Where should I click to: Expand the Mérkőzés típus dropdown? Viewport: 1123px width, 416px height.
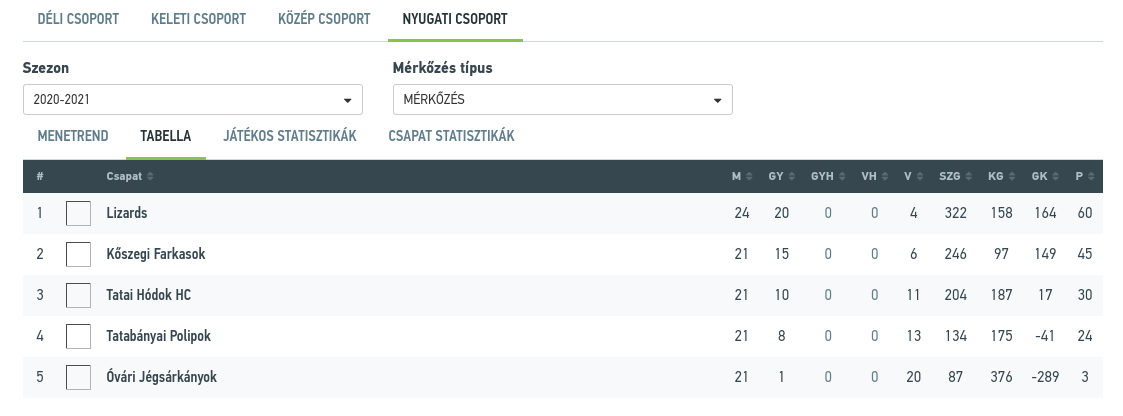(x=562, y=100)
